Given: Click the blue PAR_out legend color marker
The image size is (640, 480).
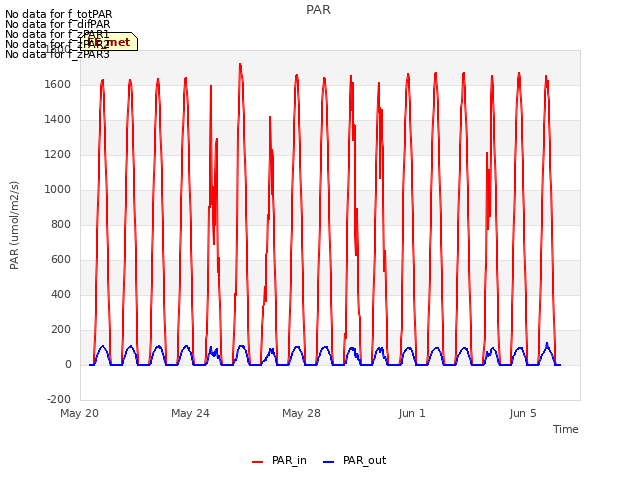Looking at the screenshot, I should [329, 462].
